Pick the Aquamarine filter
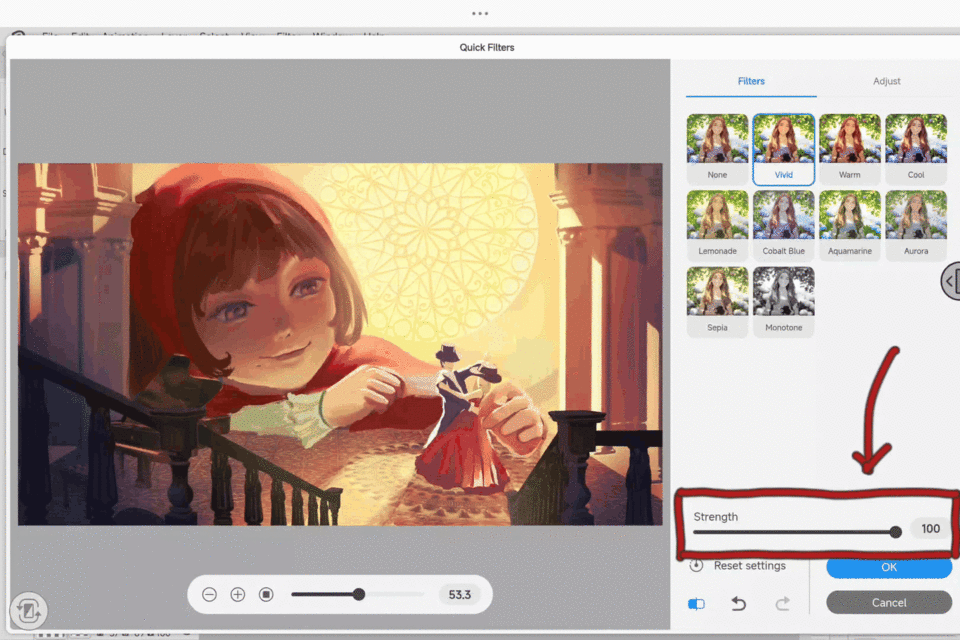This screenshot has height=640, width=960. (850, 225)
